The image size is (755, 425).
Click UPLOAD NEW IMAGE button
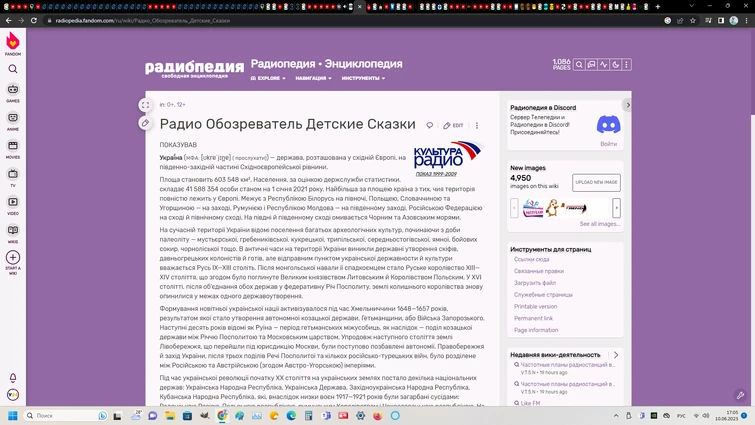(x=596, y=182)
